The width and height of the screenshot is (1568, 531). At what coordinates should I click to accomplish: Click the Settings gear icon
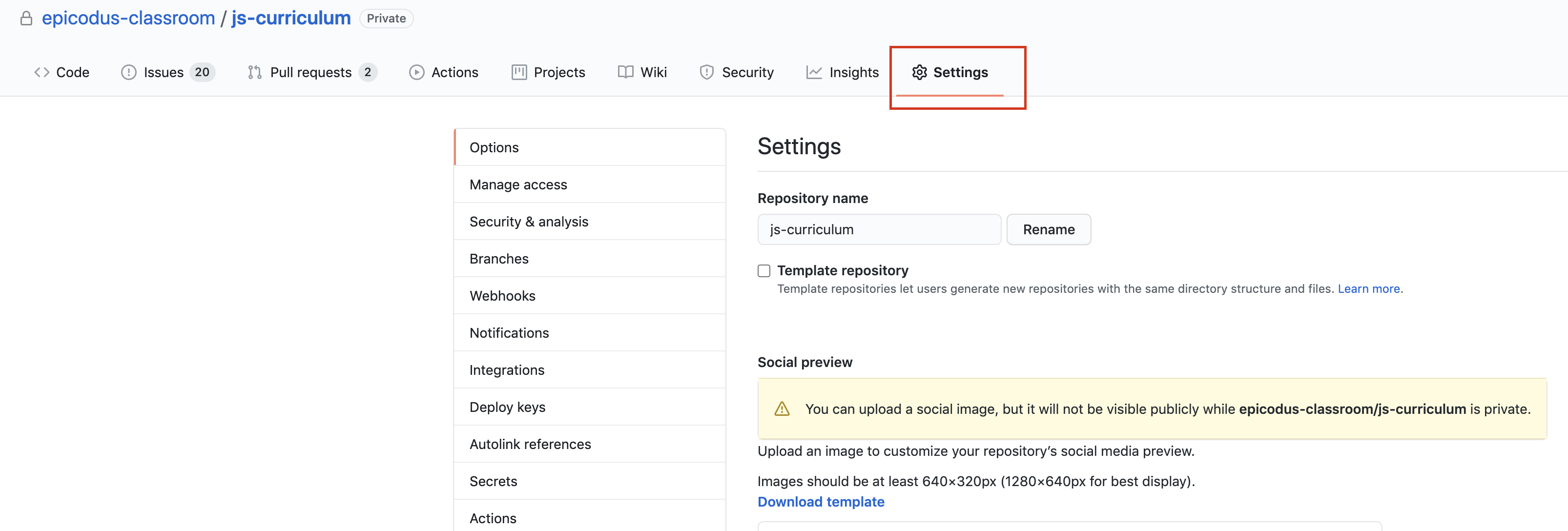(919, 72)
